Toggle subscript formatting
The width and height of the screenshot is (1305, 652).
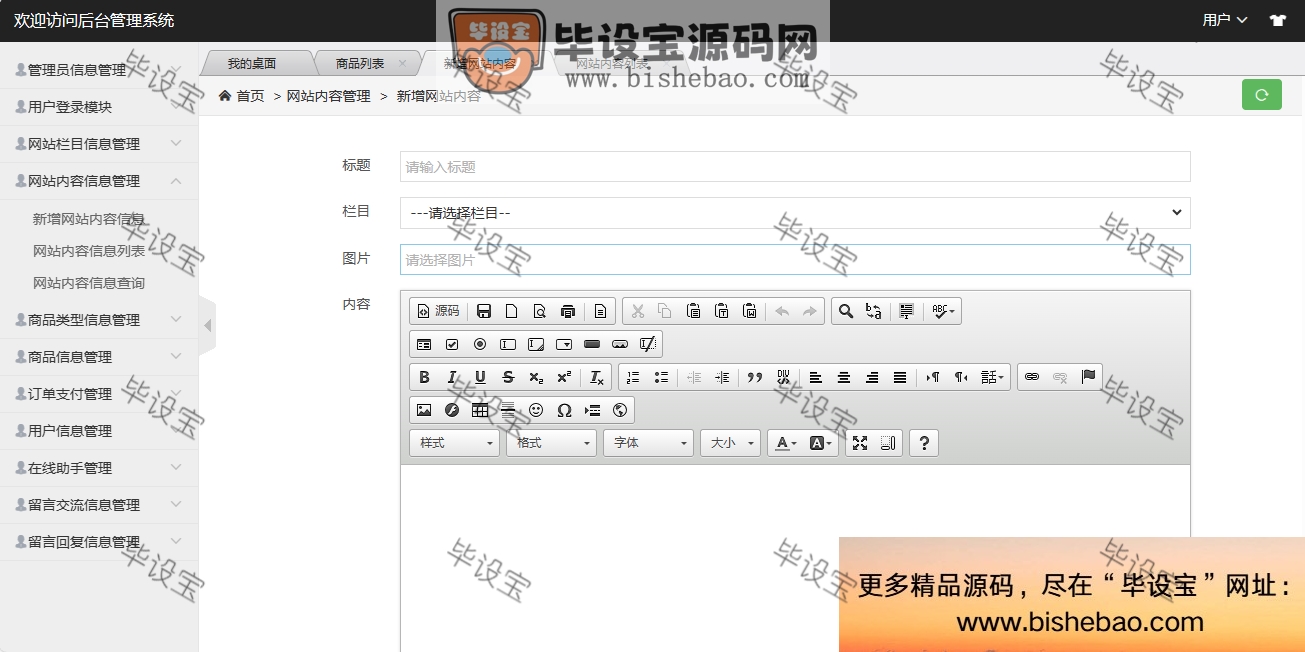pyautogui.click(x=536, y=377)
